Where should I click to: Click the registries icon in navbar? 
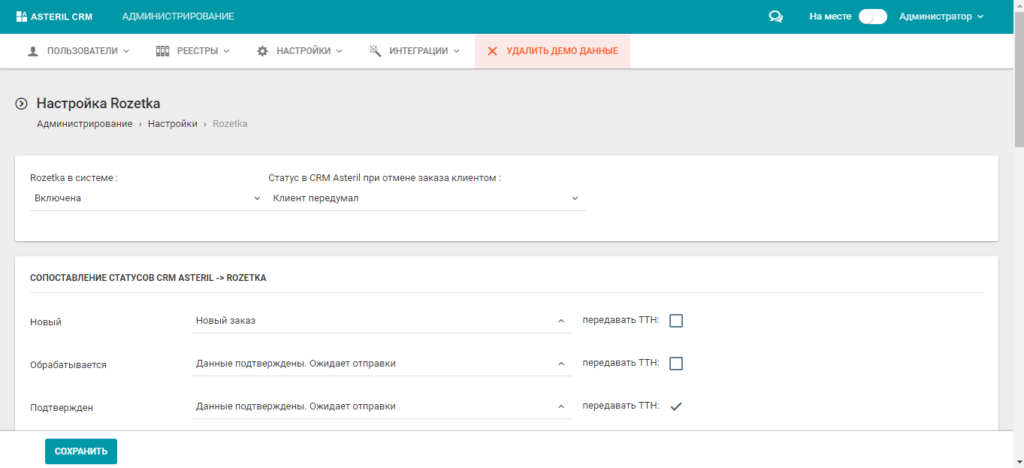163,50
